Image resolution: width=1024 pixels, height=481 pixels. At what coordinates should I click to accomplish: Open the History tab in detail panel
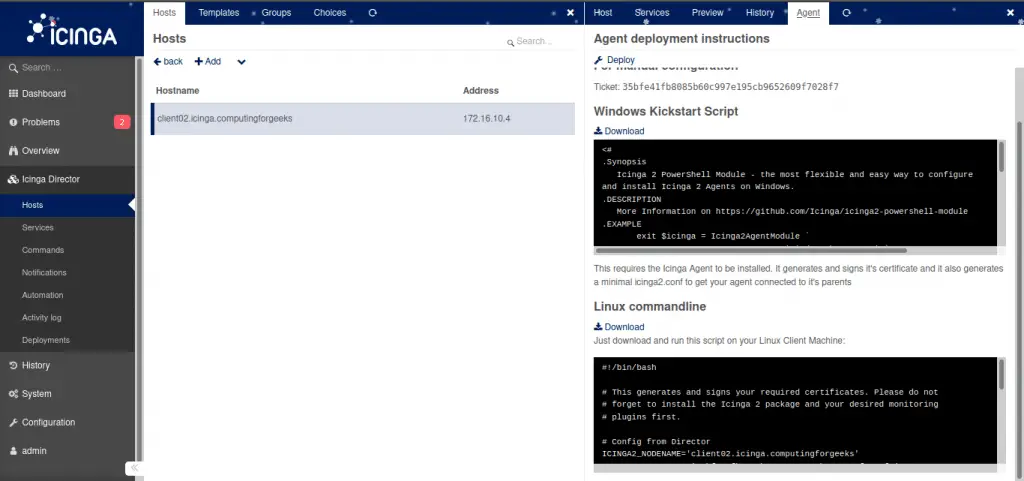(x=760, y=13)
